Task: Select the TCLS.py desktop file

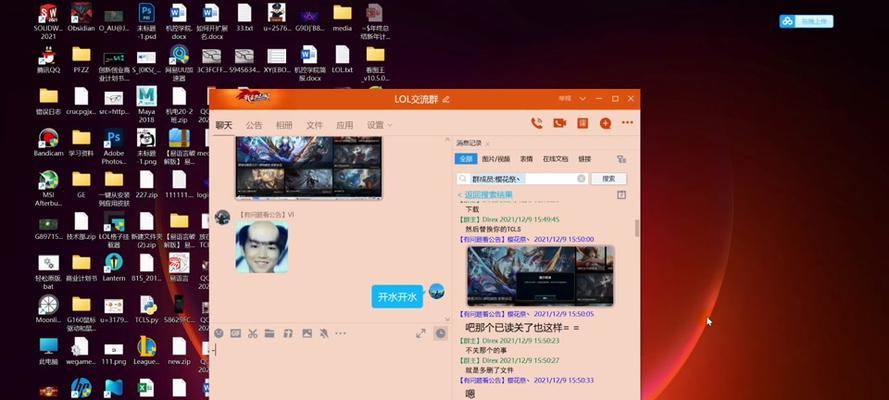Action: tap(146, 309)
